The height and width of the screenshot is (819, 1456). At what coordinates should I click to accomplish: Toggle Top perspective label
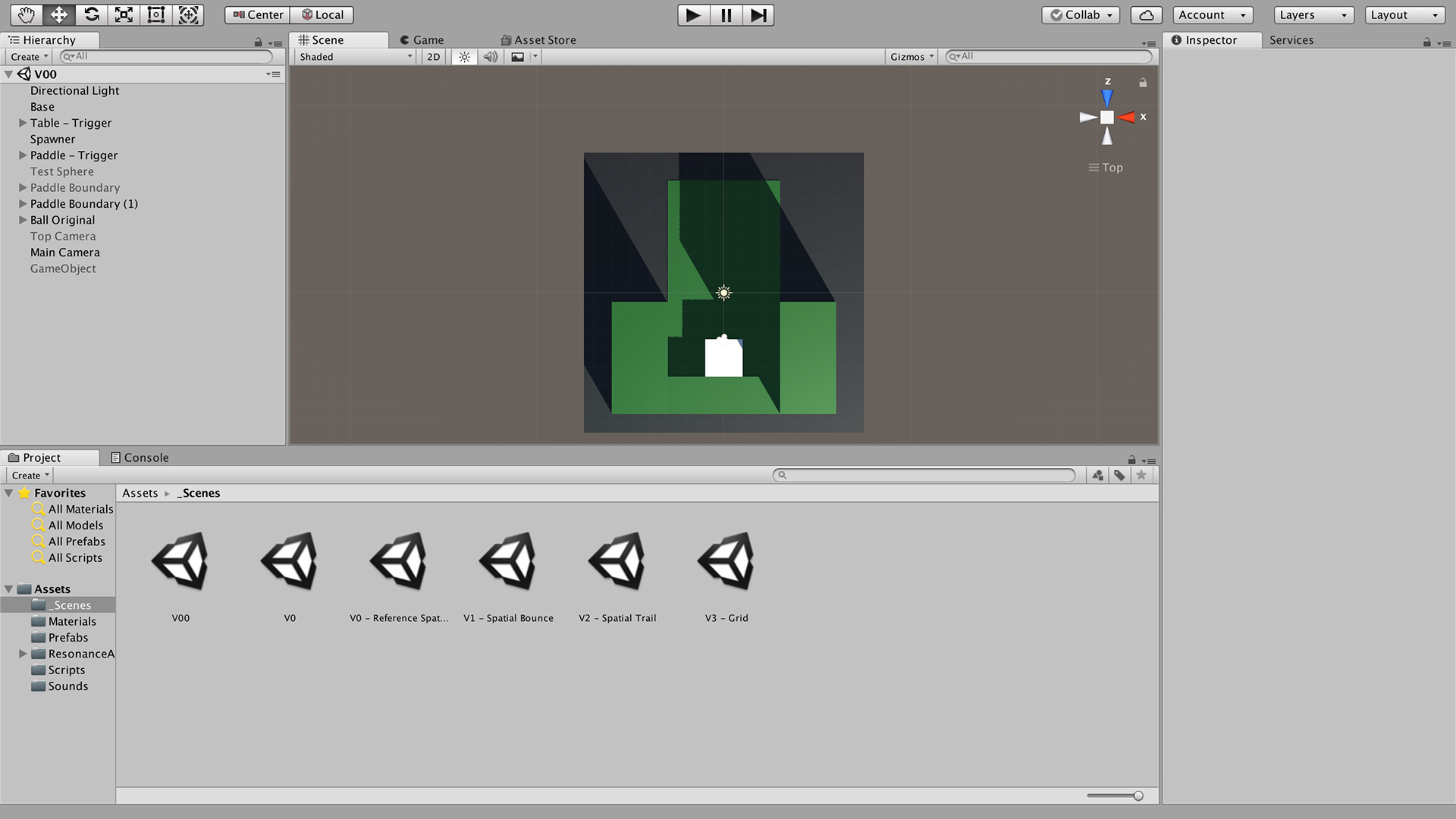[x=1106, y=168]
